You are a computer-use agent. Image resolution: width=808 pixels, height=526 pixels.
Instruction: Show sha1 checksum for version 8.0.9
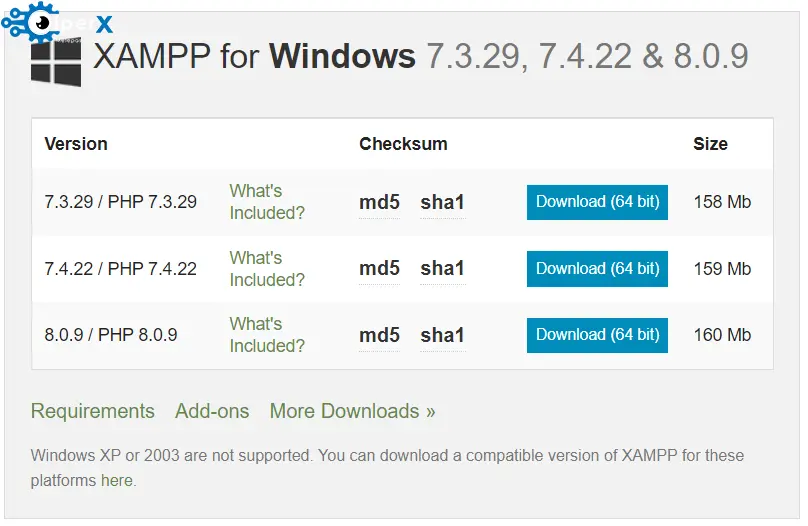[x=442, y=336]
